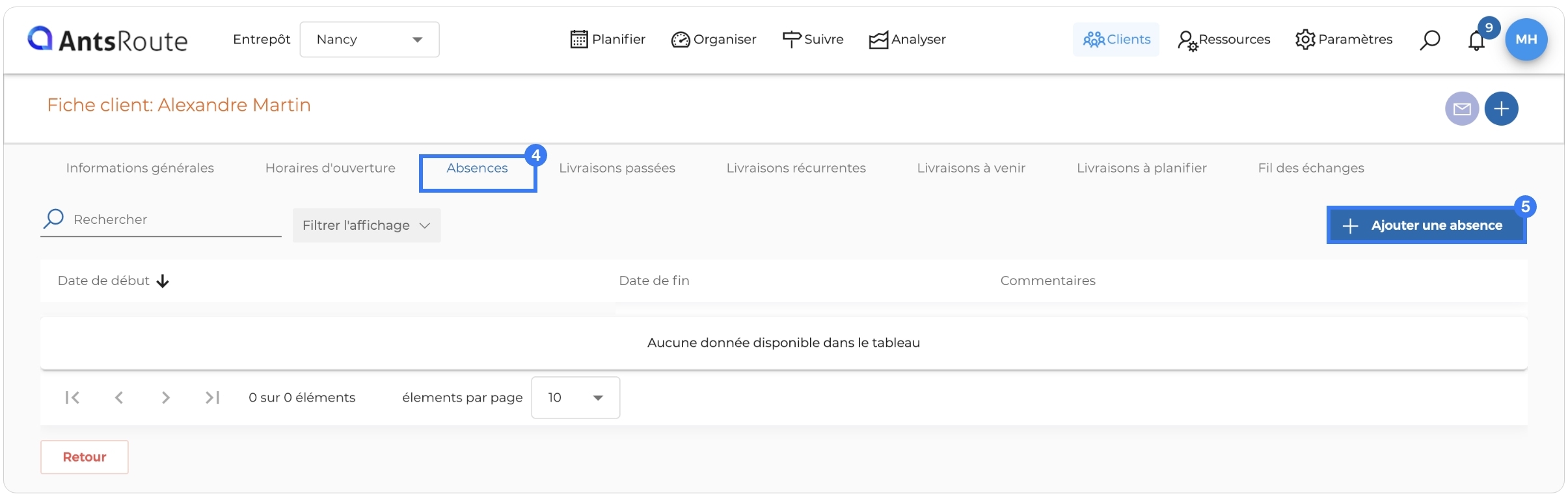Click the Retour button

coord(85,457)
